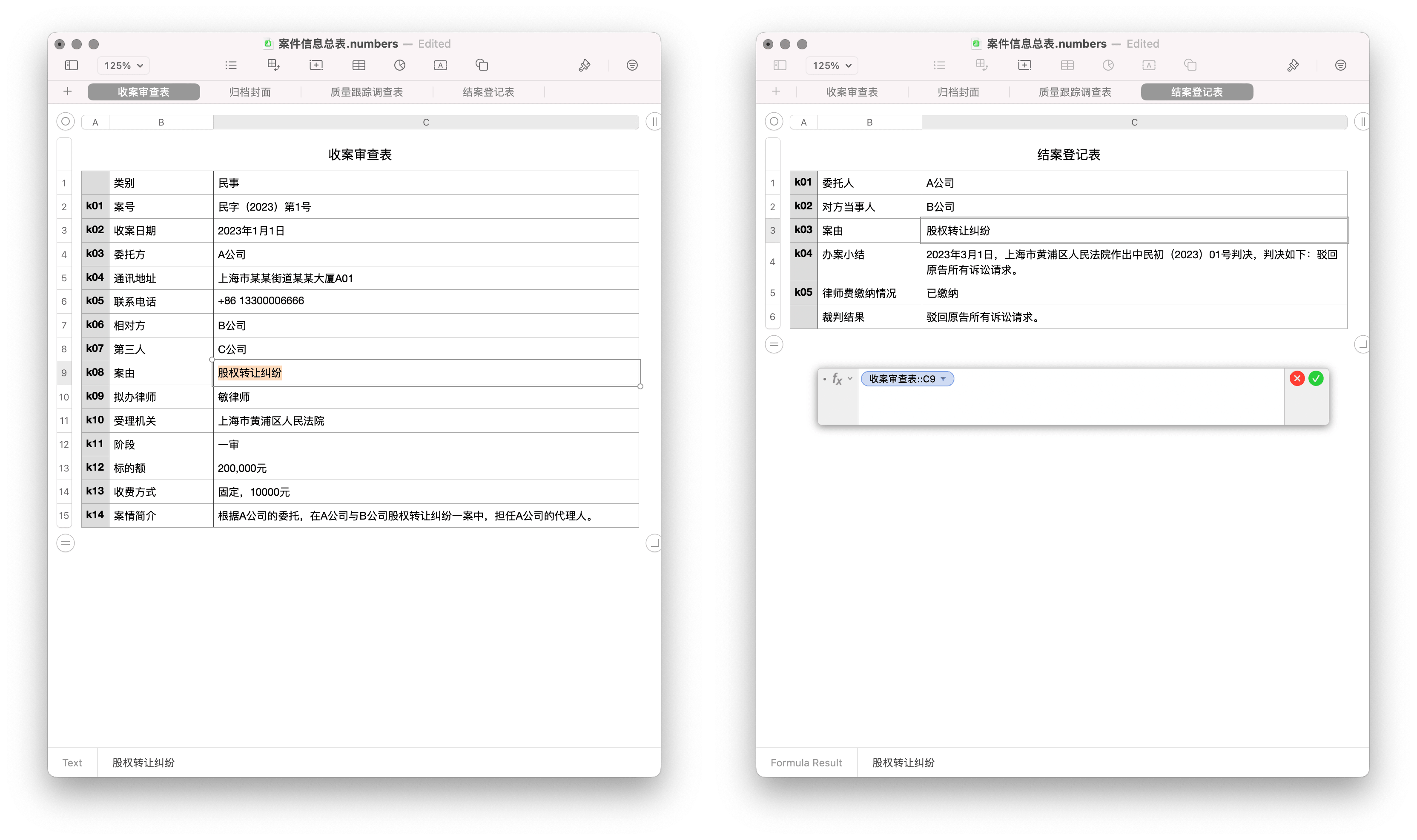Add a new sheet with plus in left window
Screen dimensions: 1417x840
[67, 91]
